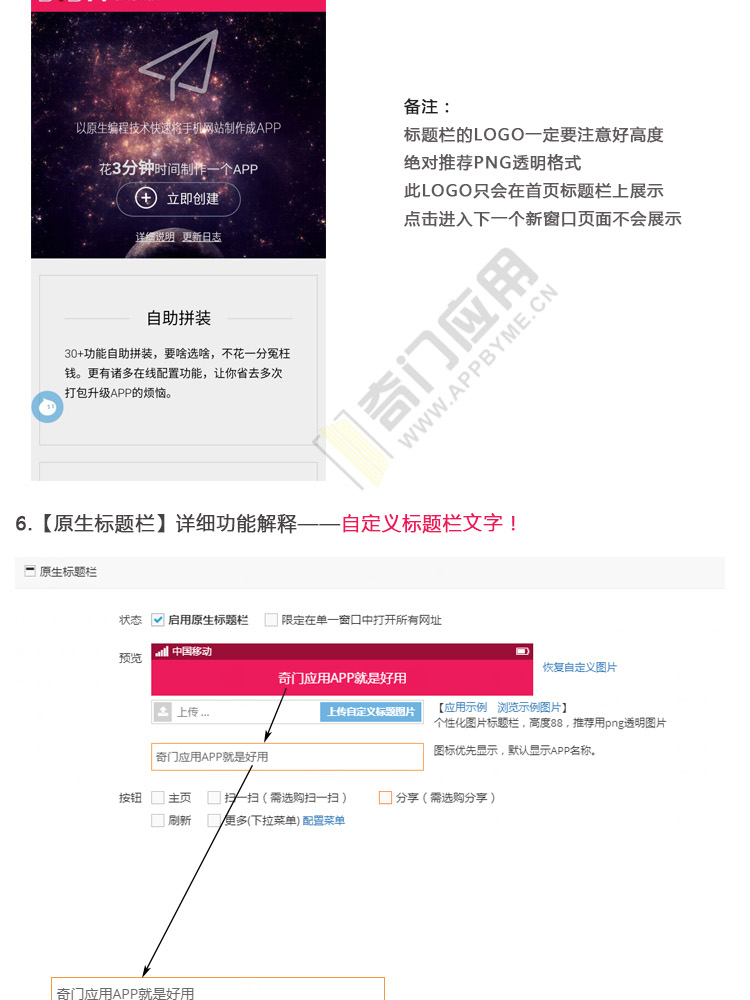This screenshot has height=1000, width=750.
Task: Open the blue floating chat bubble icon
Action: click(x=47, y=407)
